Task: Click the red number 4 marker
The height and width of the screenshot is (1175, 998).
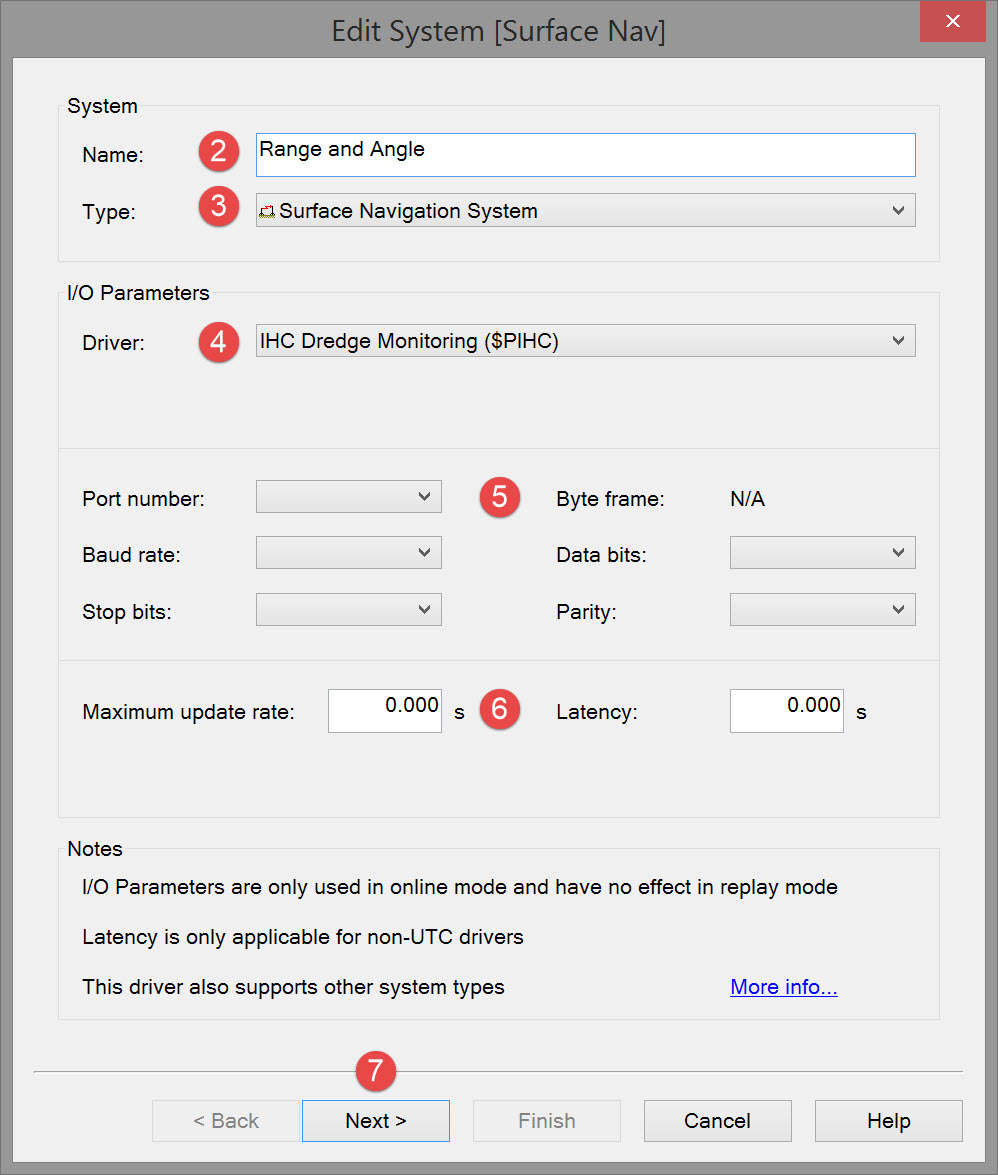Action: point(219,343)
